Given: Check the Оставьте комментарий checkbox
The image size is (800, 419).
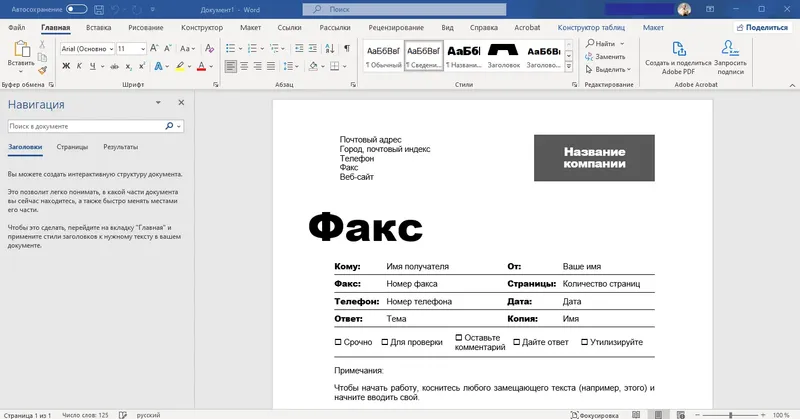Looking at the screenshot, I should [x=459, y=337].
